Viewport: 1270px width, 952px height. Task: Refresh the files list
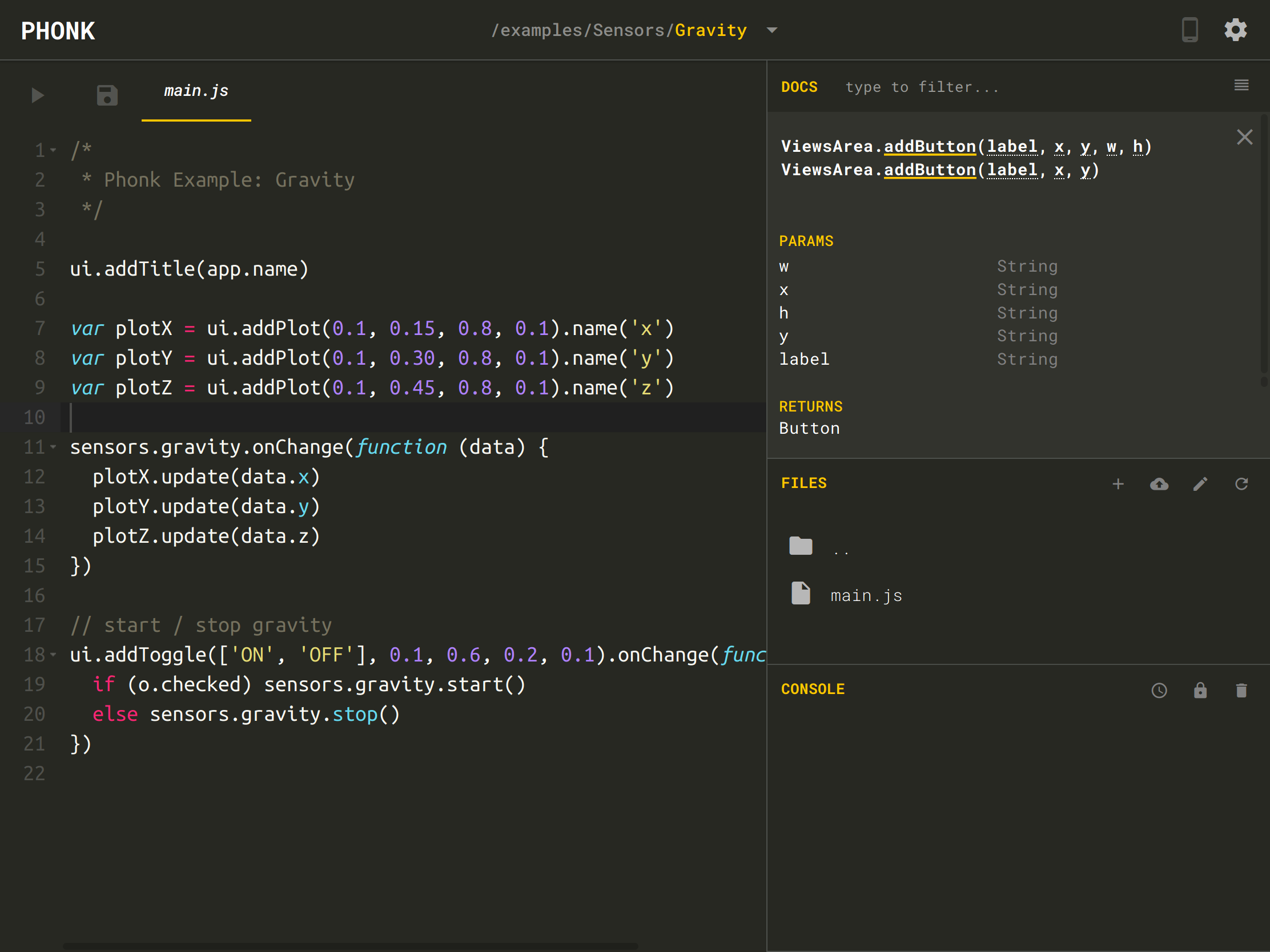(1241, 484)
